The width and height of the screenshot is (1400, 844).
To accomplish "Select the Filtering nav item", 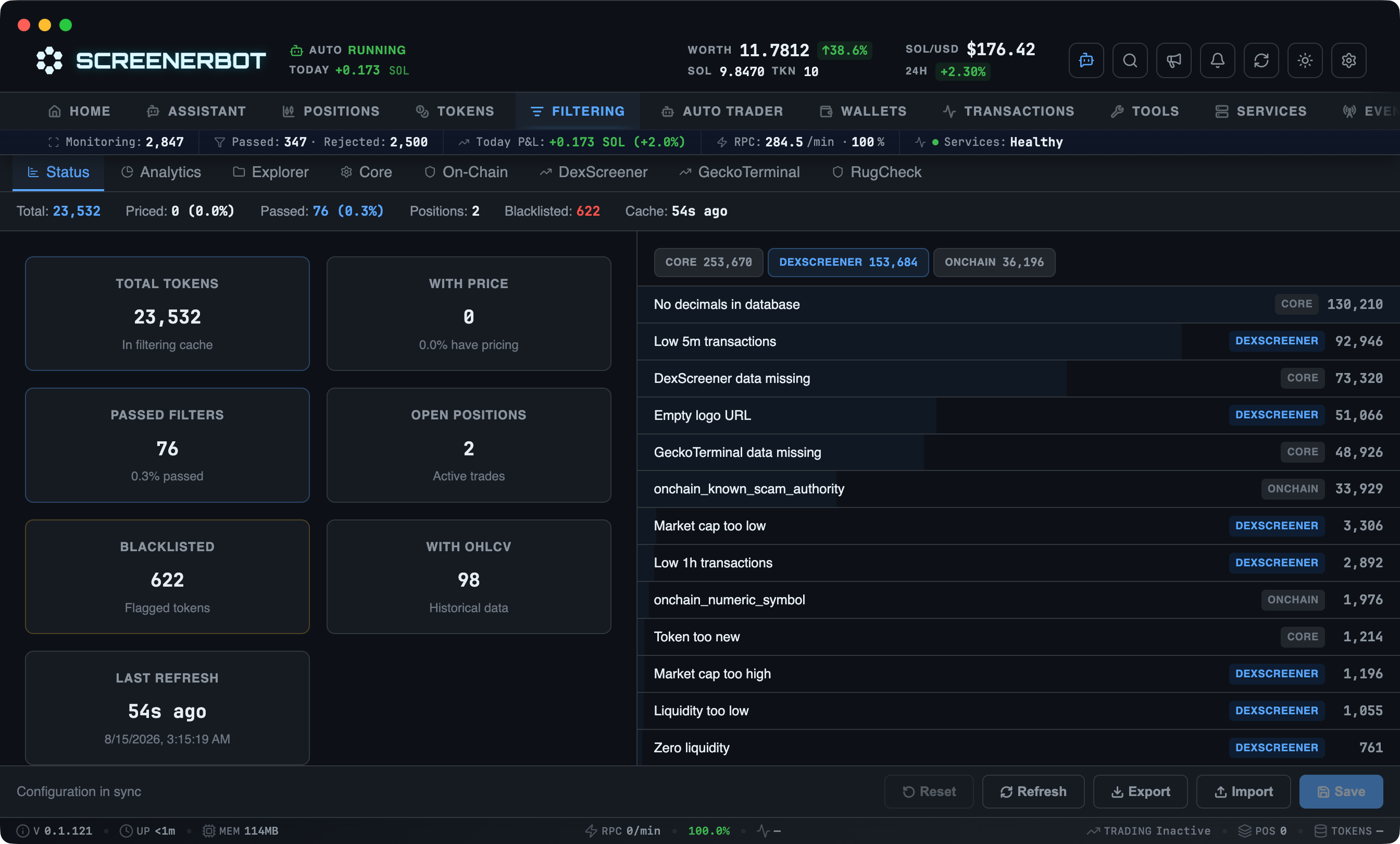I will pos(577,111).
